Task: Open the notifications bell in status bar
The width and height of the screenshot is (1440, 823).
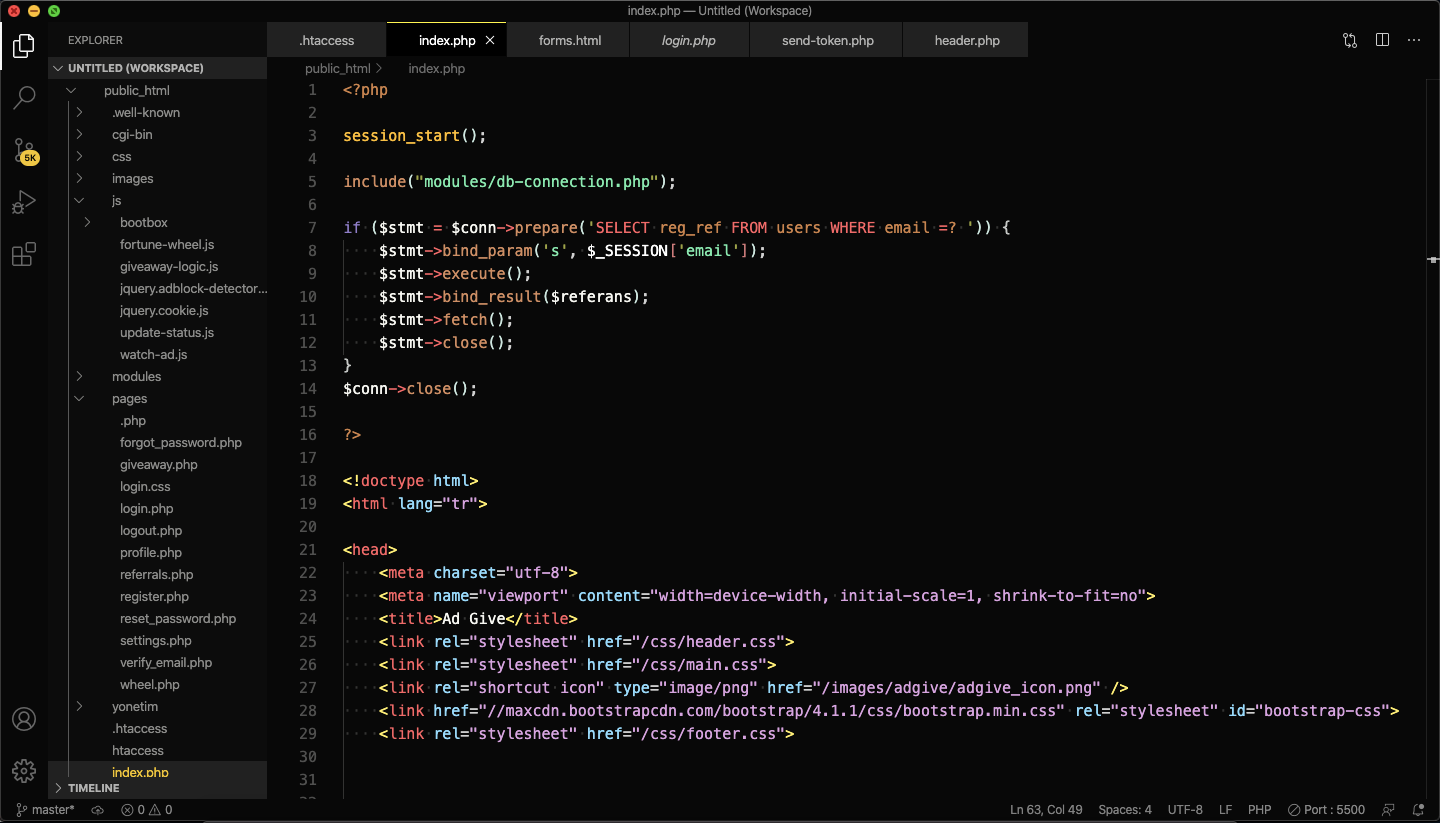Action: point(1418,810)
